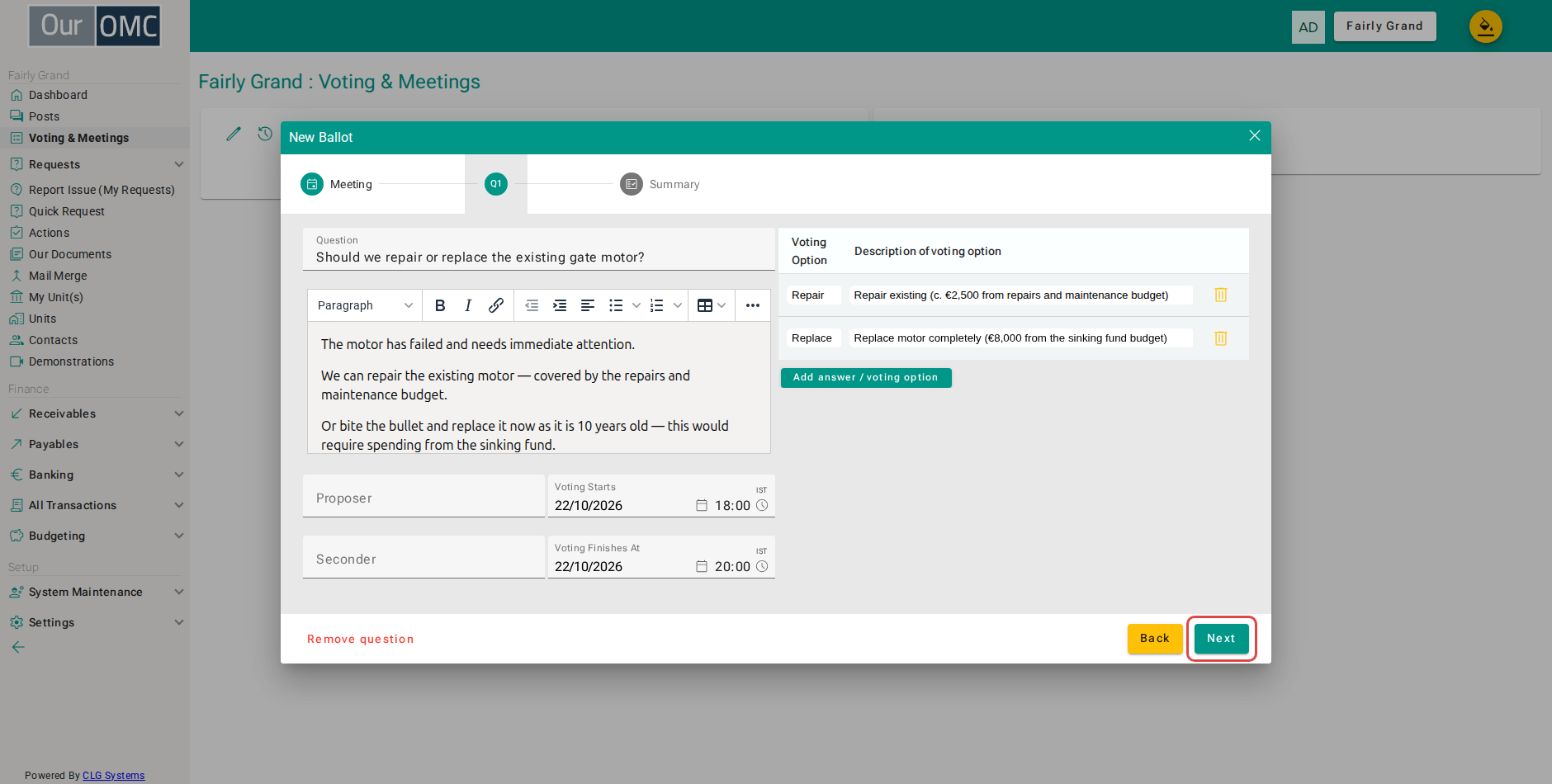Increase indent in editor toolbar

560,305
